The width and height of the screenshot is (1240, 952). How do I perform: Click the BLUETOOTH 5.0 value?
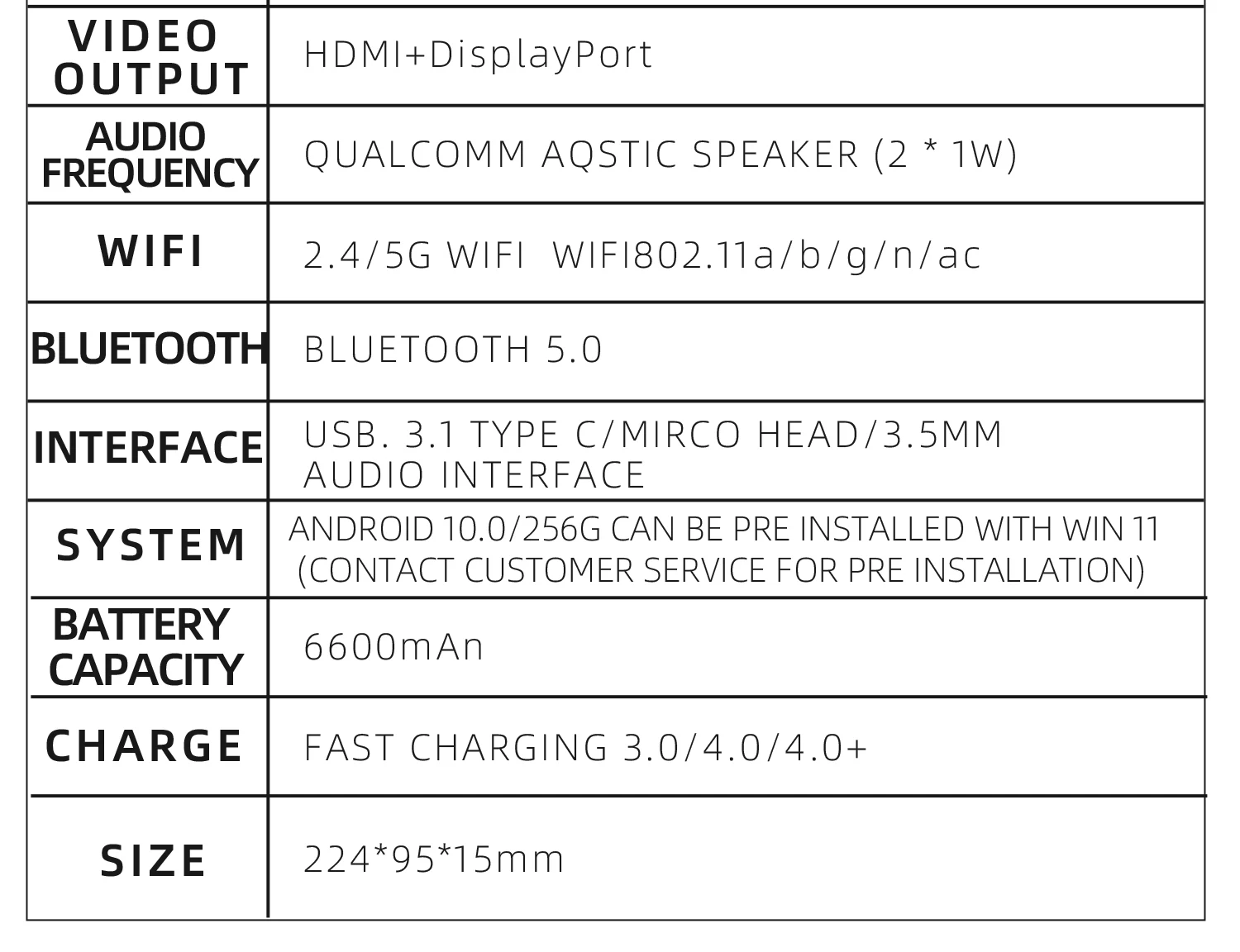(453, 350)
